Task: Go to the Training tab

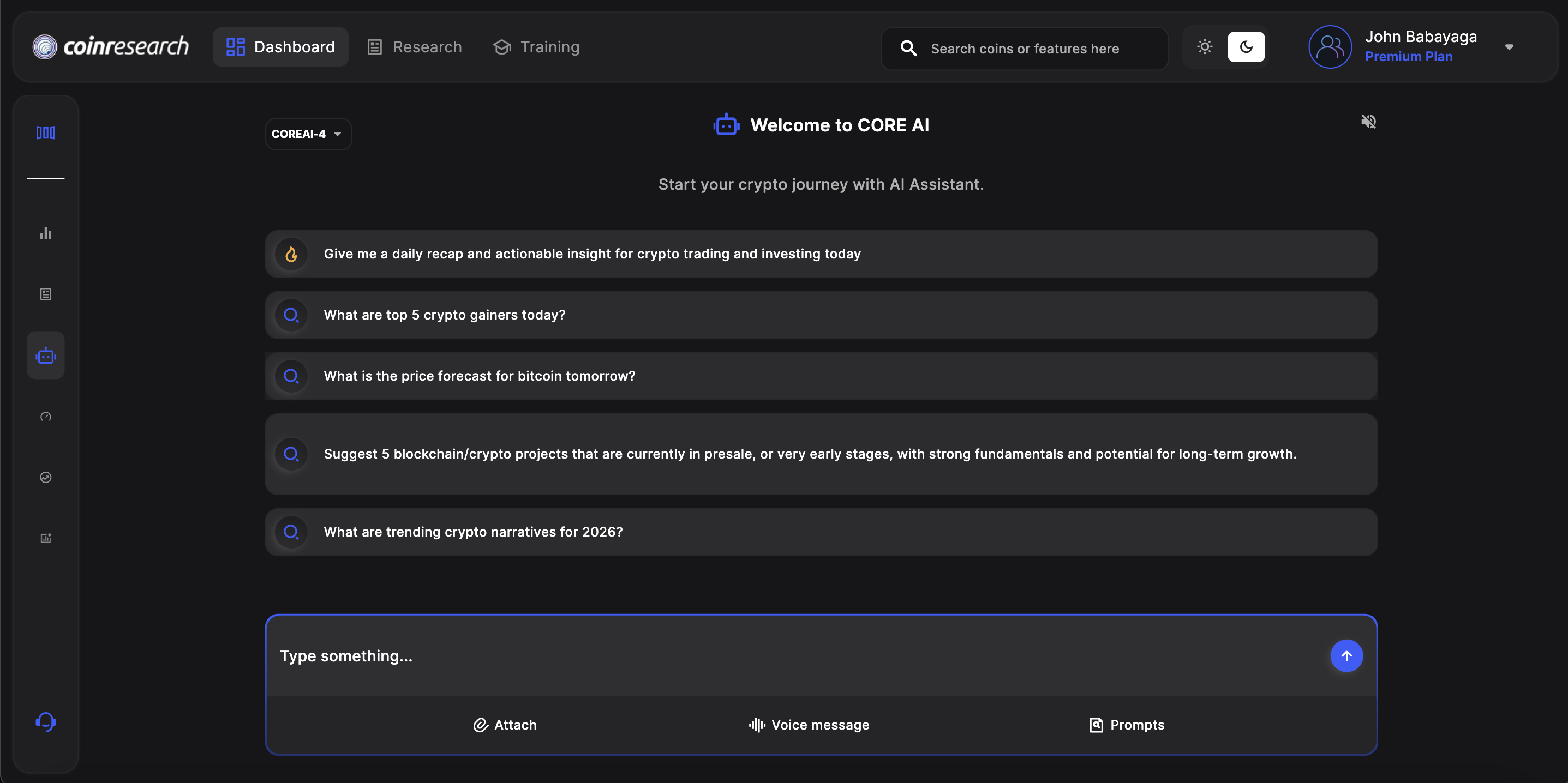Action: click(x=536, y=47)
